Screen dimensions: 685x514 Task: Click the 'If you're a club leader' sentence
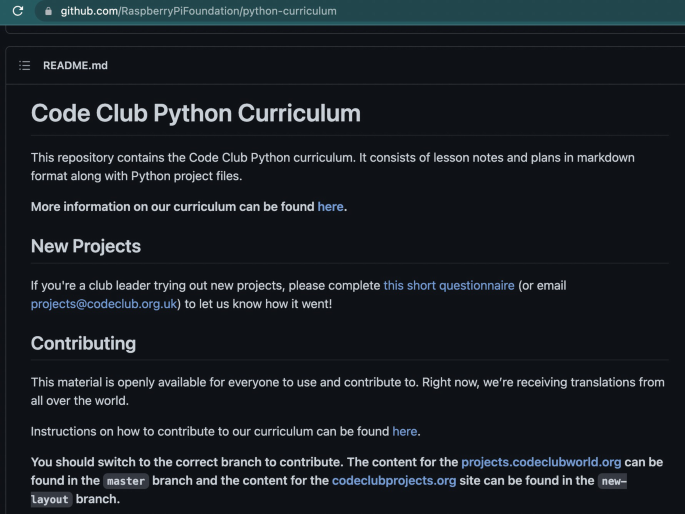tap(298, 295)
